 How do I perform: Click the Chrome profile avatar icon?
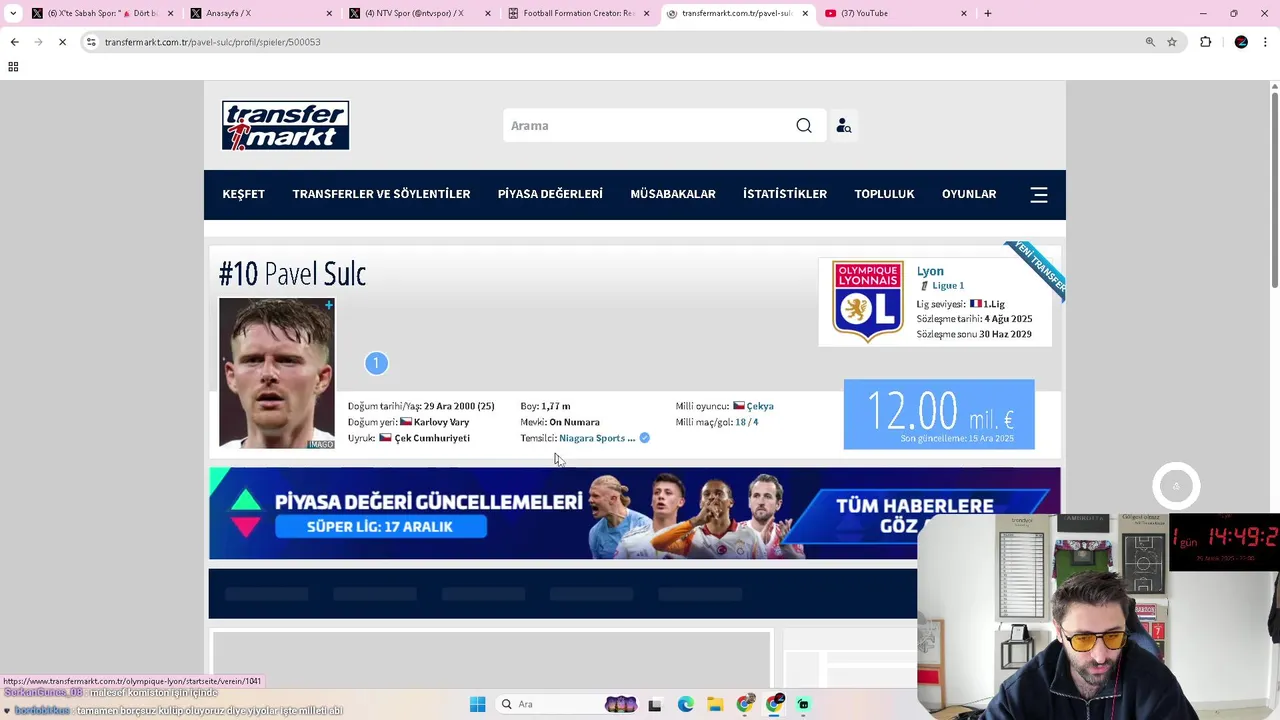pos(1241,42)
